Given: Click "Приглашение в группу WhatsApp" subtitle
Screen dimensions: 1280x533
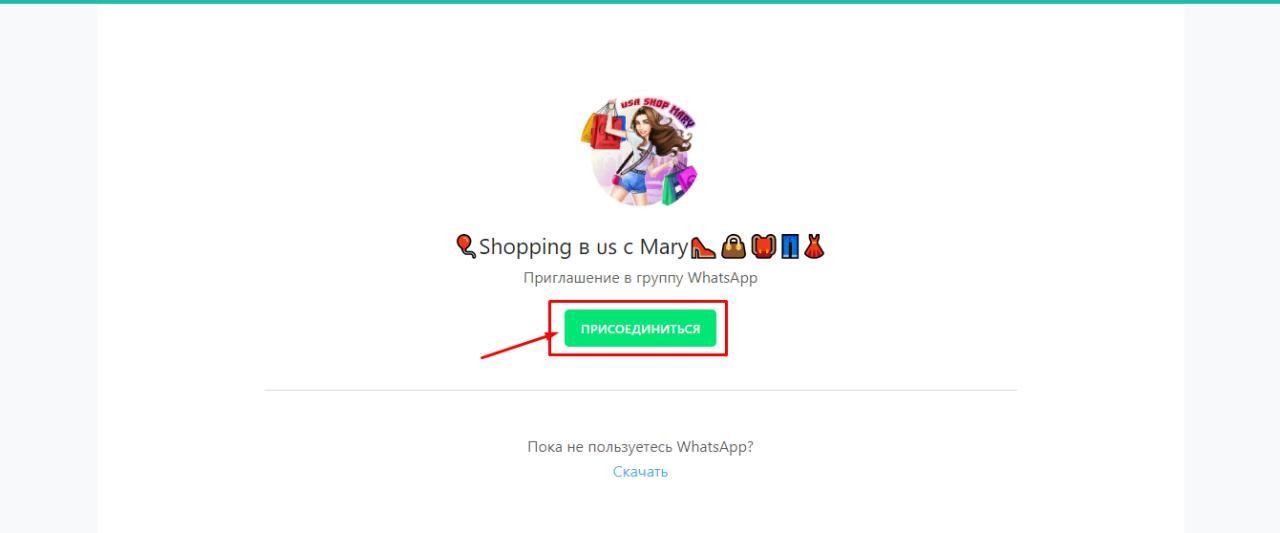Looking at the screenshot, I should 640,278.
